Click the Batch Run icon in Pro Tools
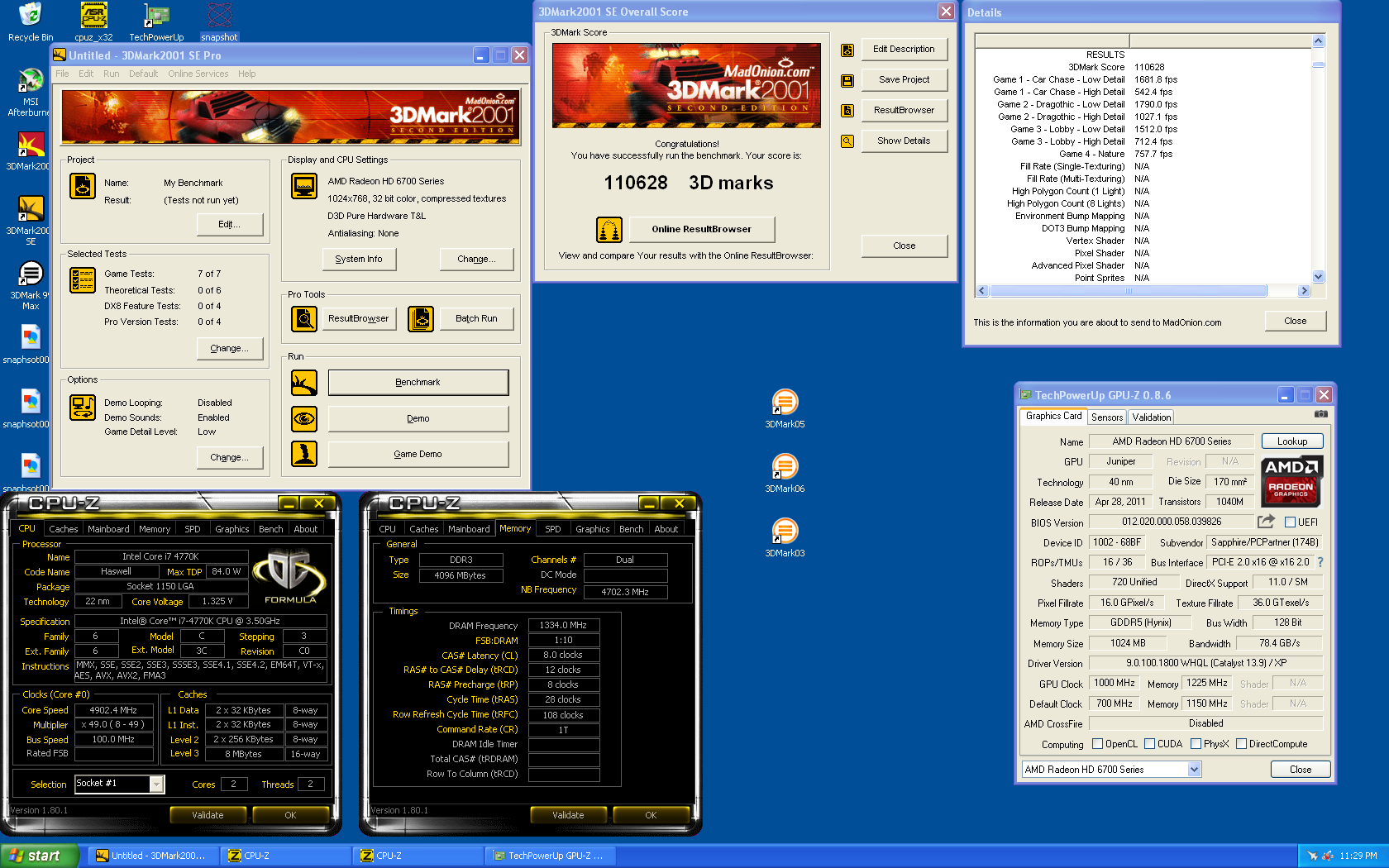 coord(421,318)
